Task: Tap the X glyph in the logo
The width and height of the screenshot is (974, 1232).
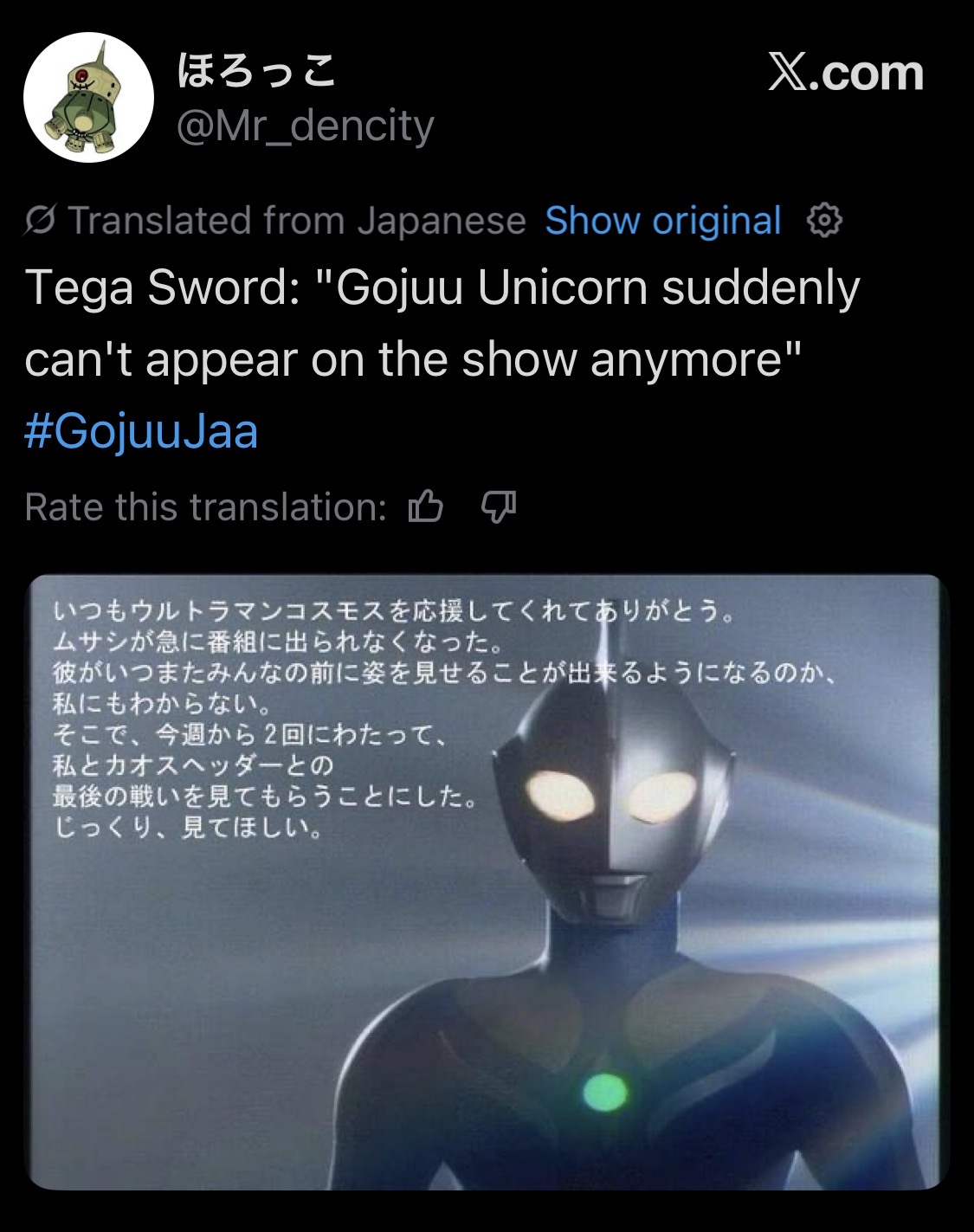Action: [x=788, y=73]
